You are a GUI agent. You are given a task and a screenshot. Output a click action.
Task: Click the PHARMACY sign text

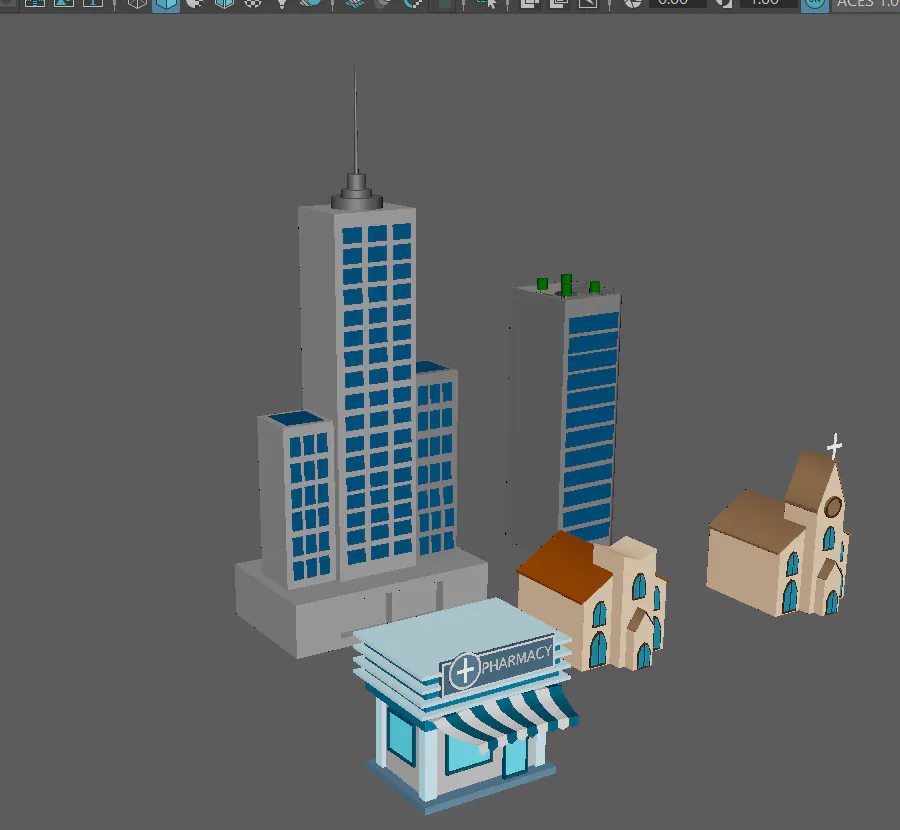(517, 658)
